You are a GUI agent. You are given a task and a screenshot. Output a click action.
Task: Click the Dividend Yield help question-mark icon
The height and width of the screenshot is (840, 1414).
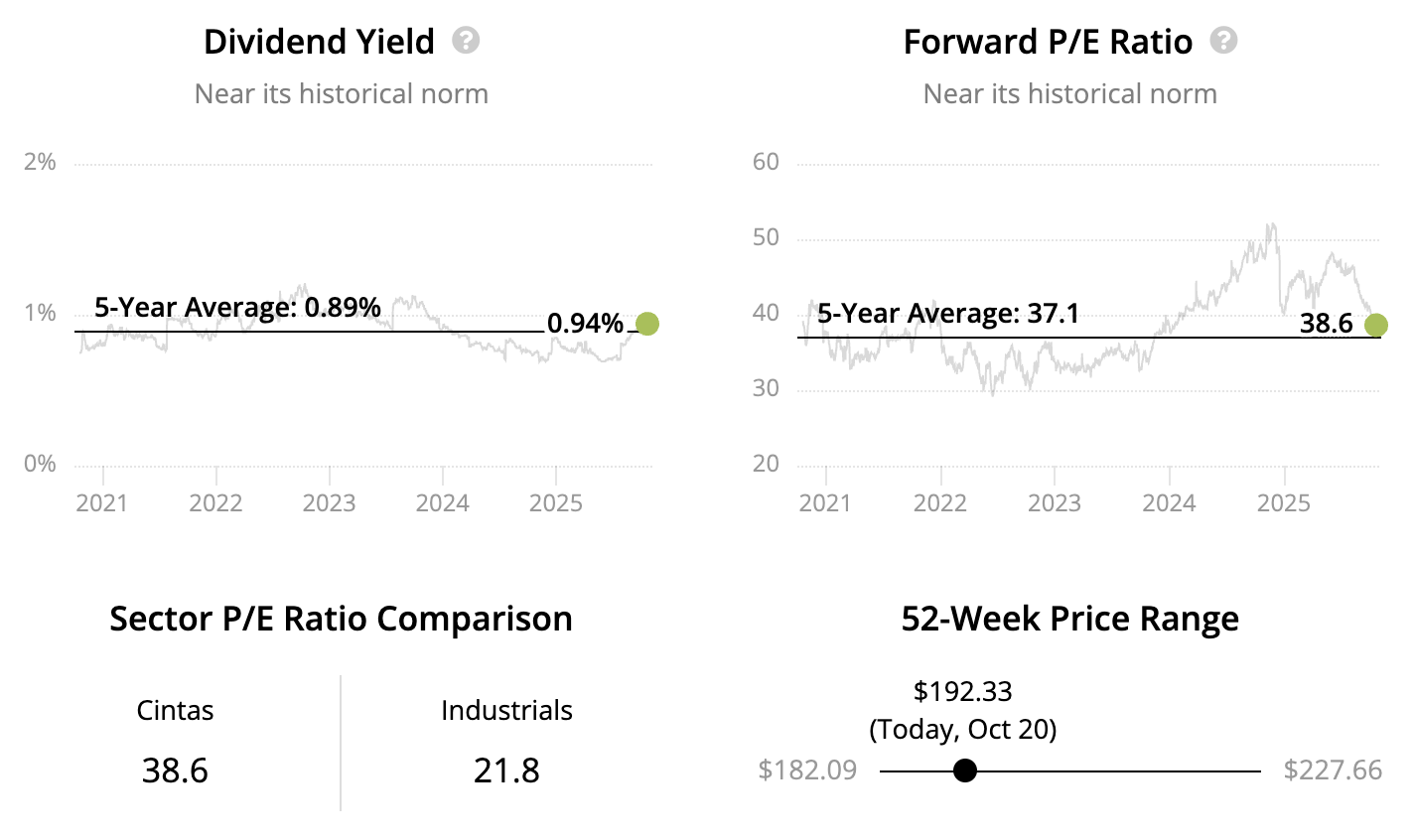click(466, 41)
